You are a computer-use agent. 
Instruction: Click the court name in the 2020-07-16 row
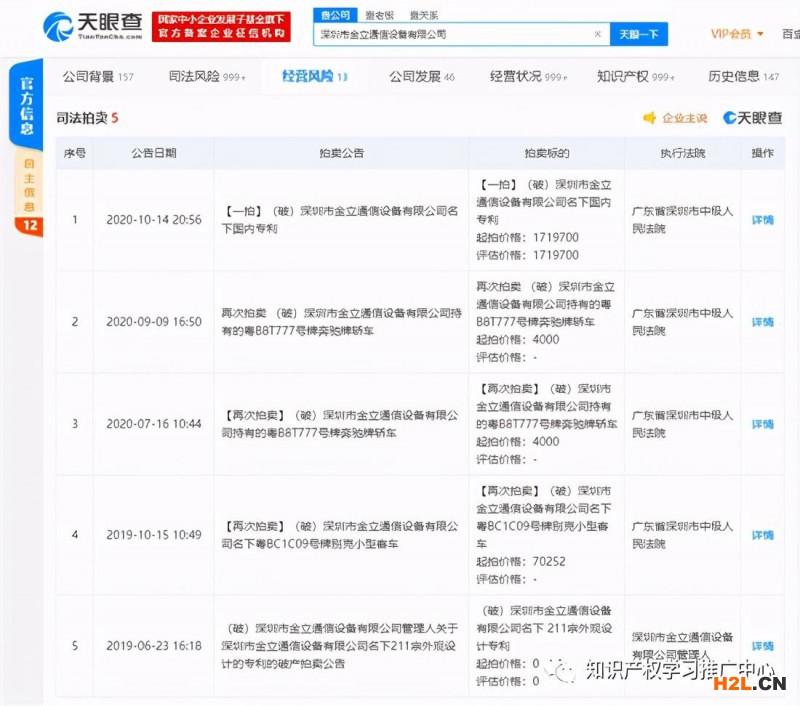[x=683, y=424]
